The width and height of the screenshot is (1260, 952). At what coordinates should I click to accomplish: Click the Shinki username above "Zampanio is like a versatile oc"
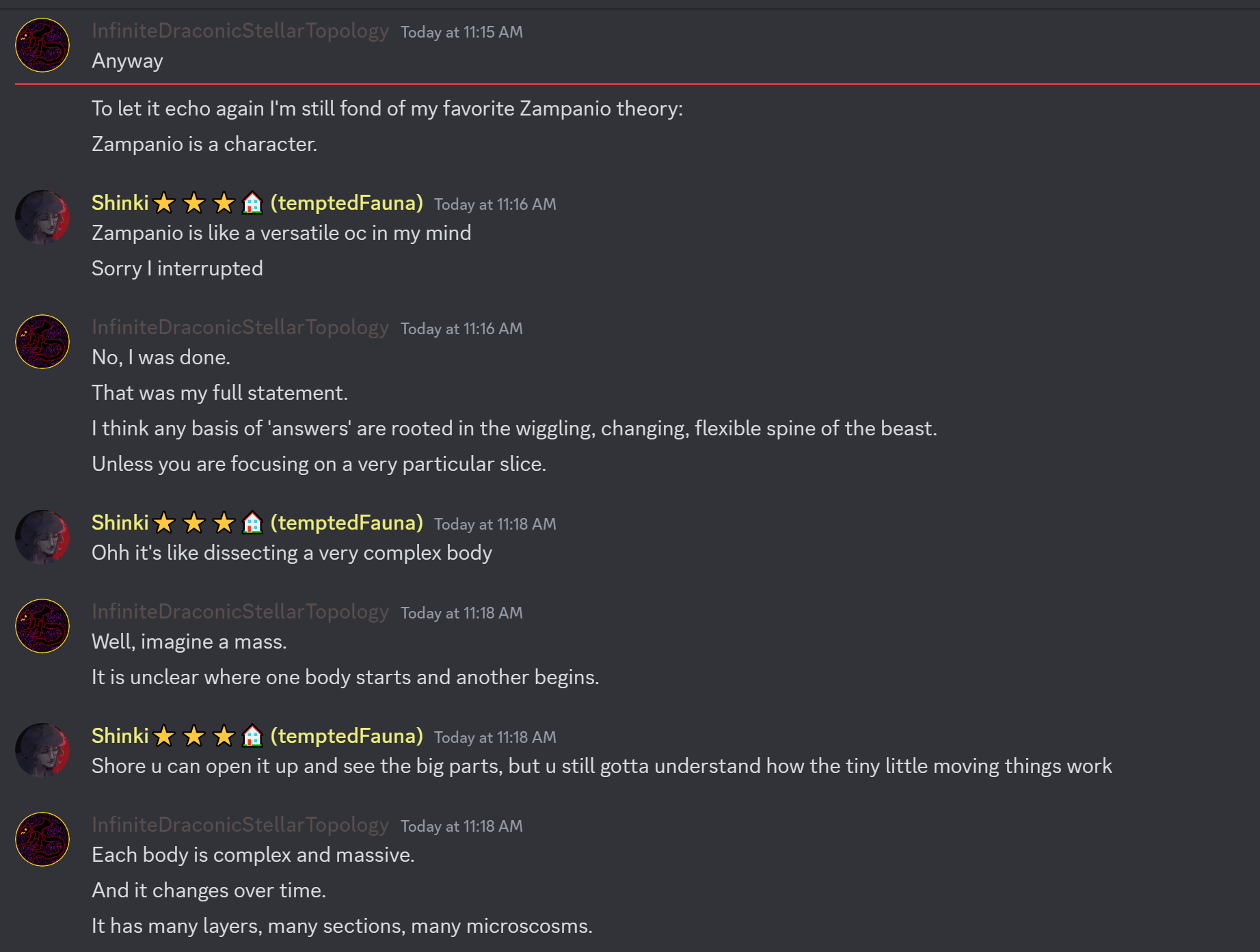coord(120,203)
